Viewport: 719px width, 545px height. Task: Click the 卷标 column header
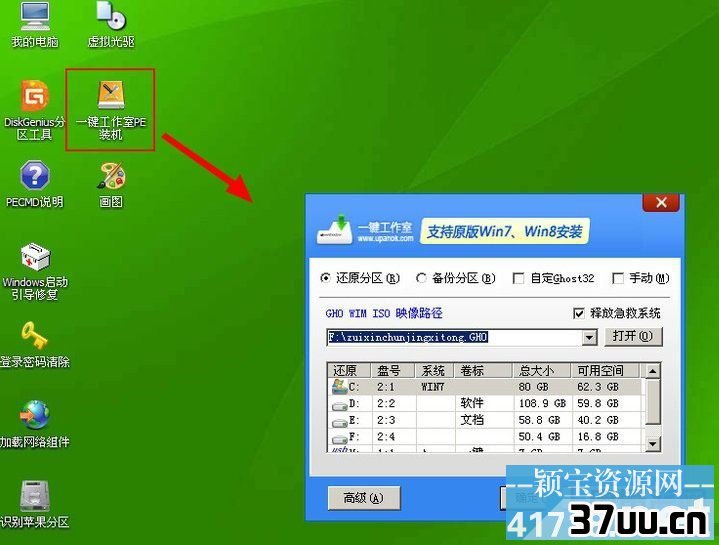pos(484,370)
